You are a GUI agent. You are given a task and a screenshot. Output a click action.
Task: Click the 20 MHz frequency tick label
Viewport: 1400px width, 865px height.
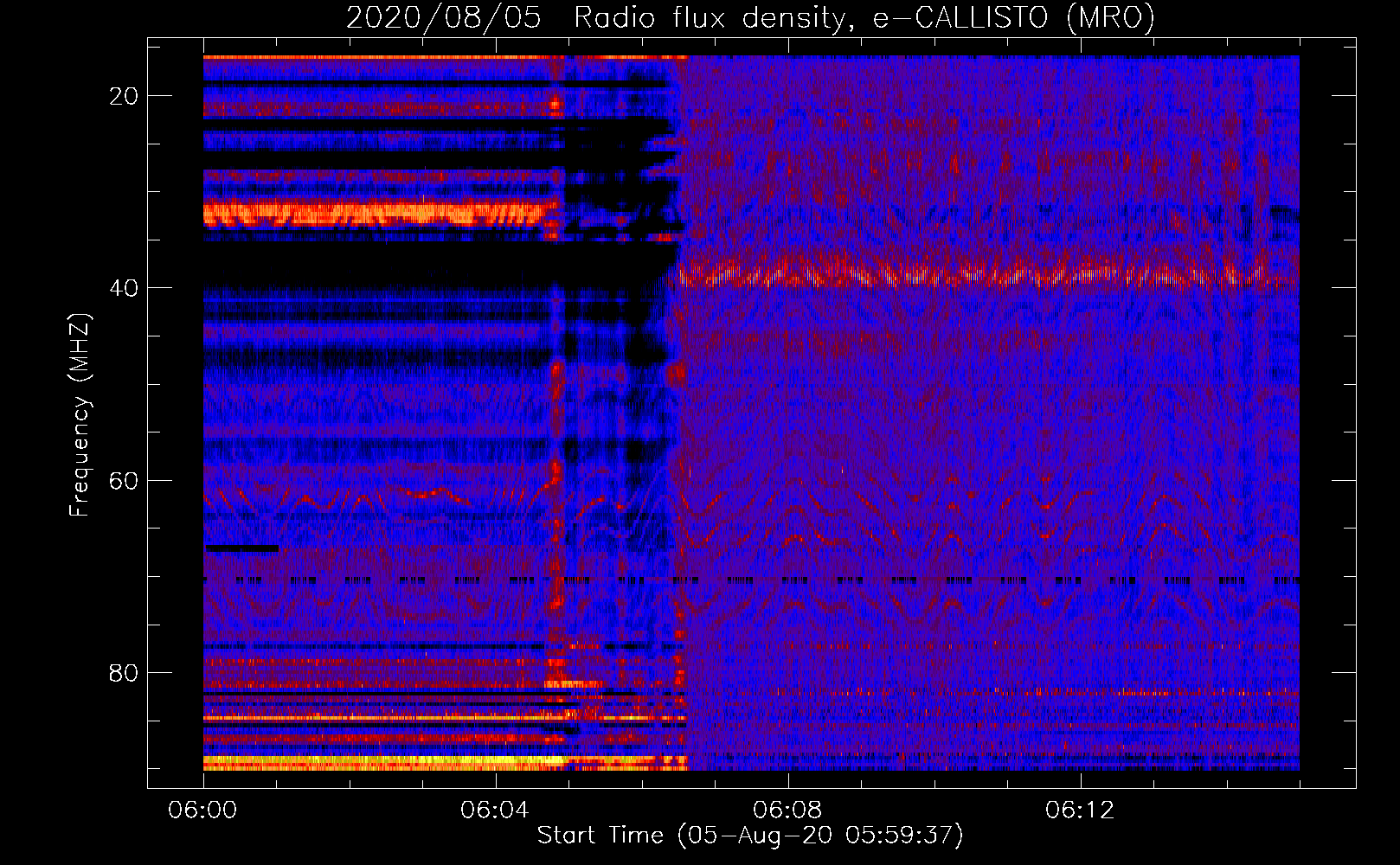124,96
